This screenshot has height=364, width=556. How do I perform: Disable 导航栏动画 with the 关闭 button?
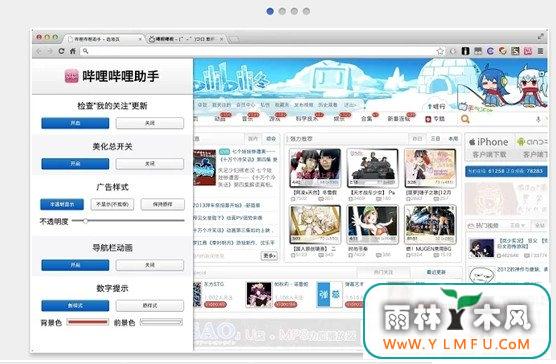pyautogui.click(x=150, y=265)
